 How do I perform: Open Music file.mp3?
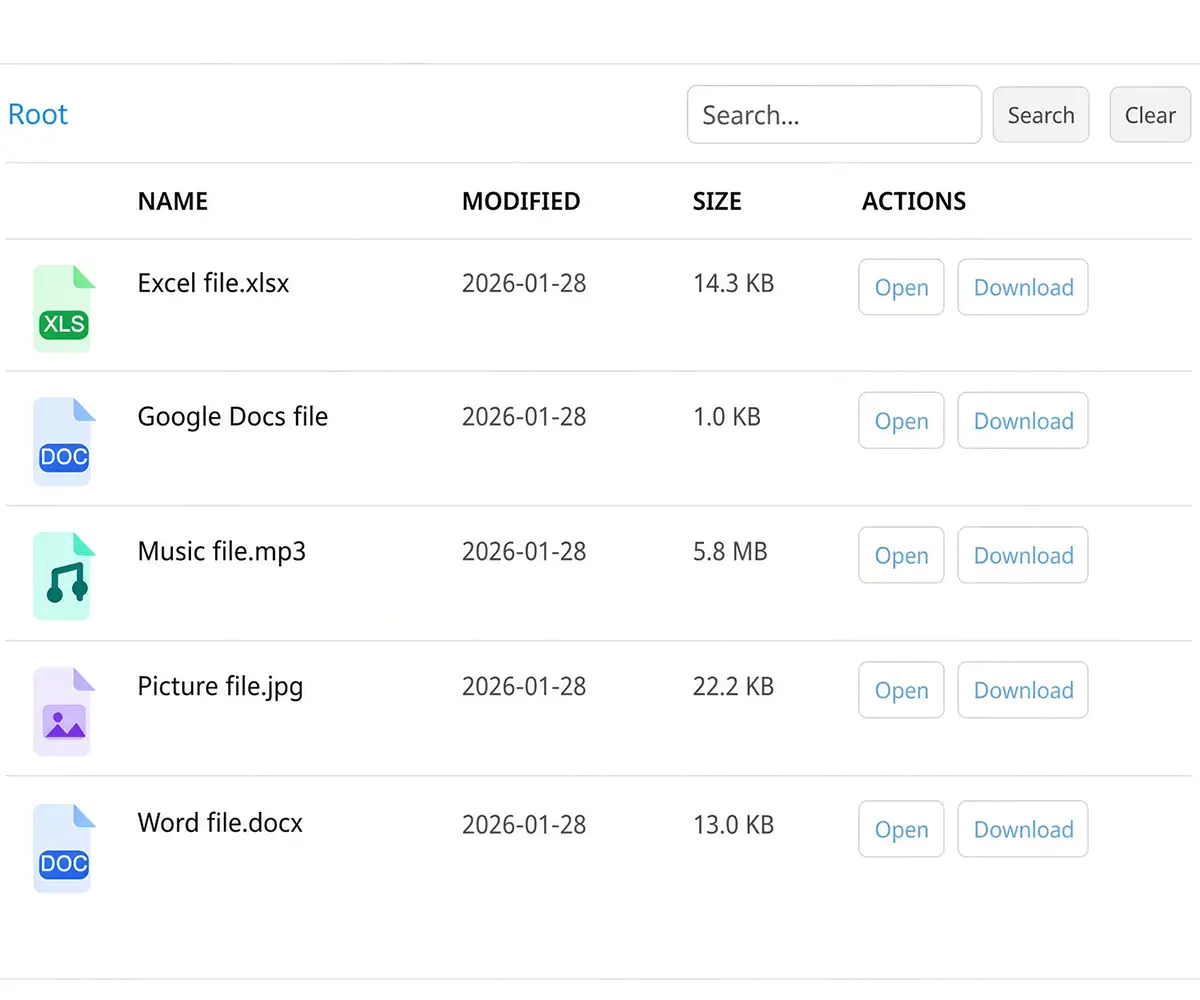[x=901, y=555]
